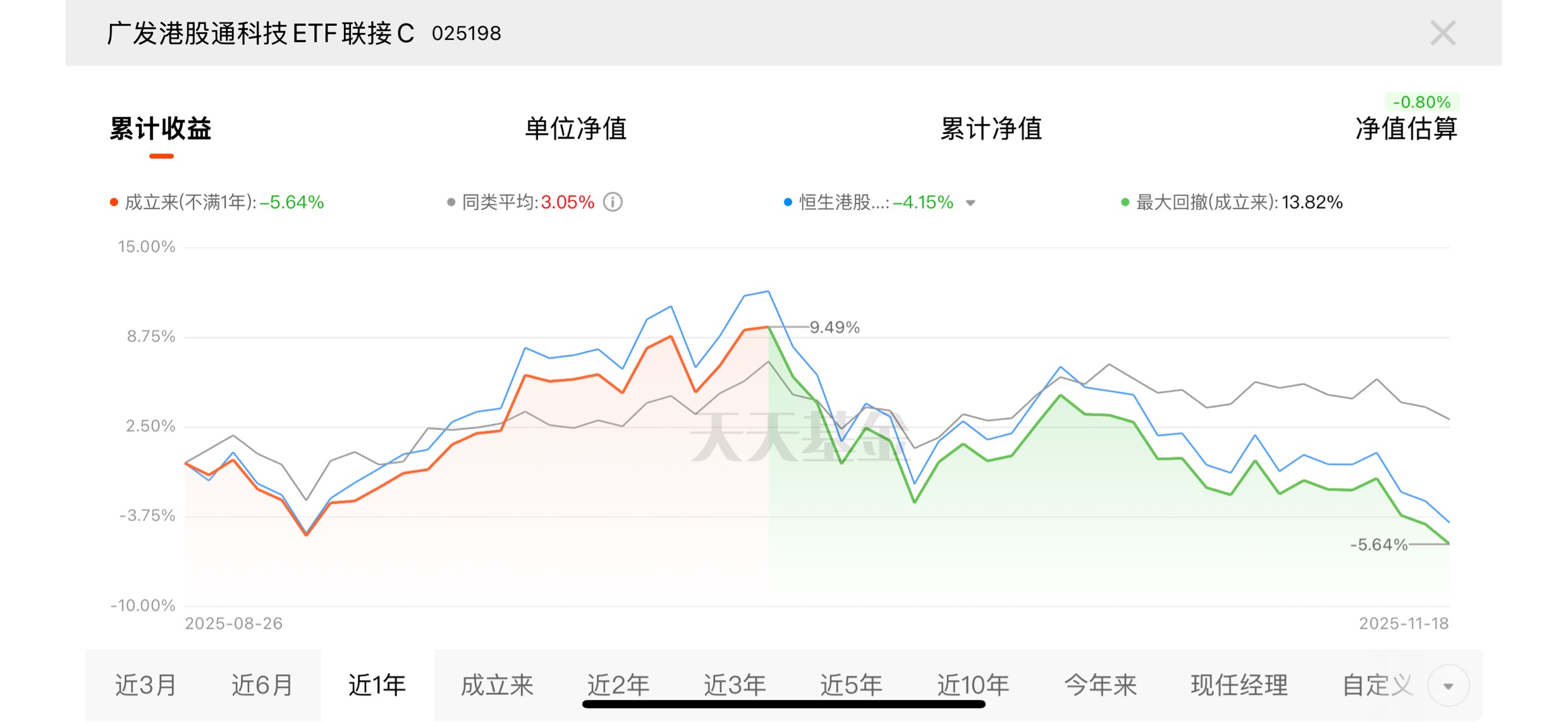
Task: Click the info icon next to 同类平均
Action: pyautogui.click(x=613, y=202)
